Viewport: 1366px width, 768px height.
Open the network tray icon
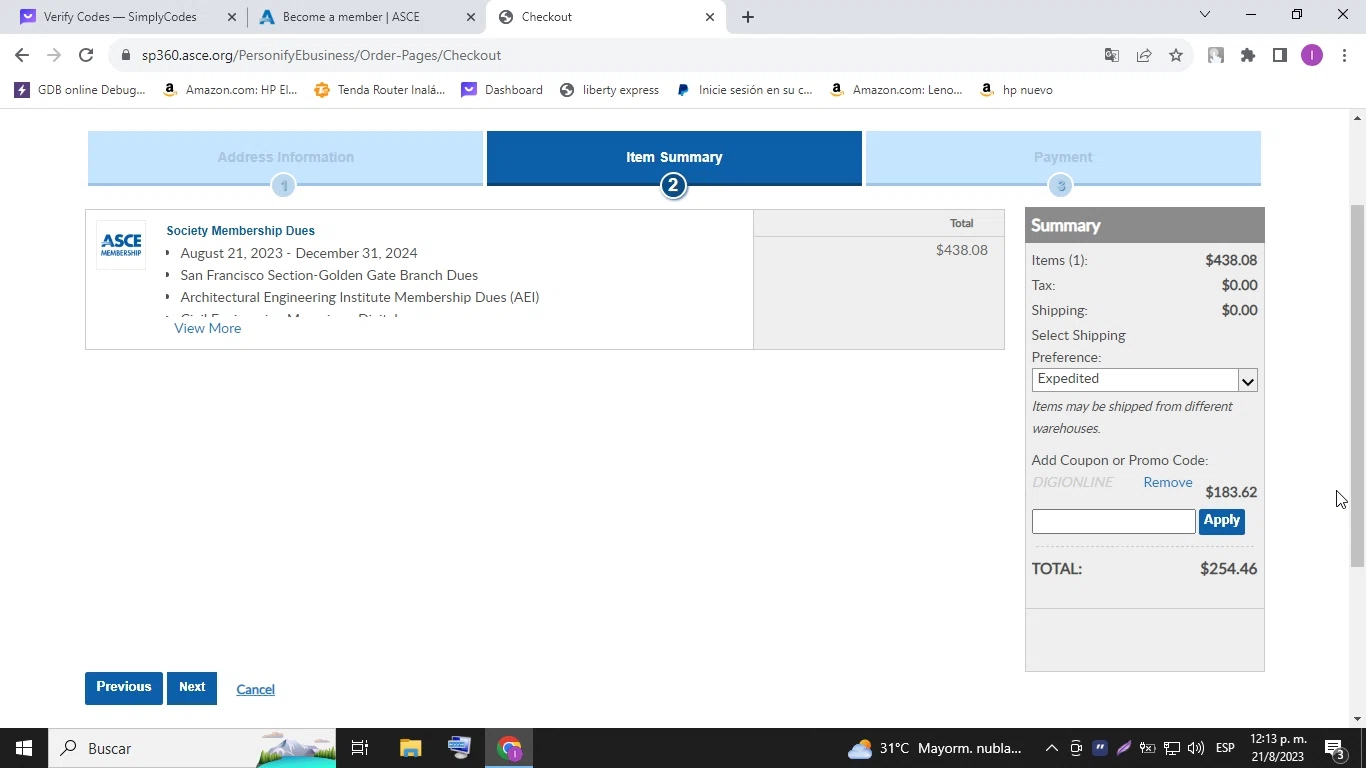(x=1172, y=748)
